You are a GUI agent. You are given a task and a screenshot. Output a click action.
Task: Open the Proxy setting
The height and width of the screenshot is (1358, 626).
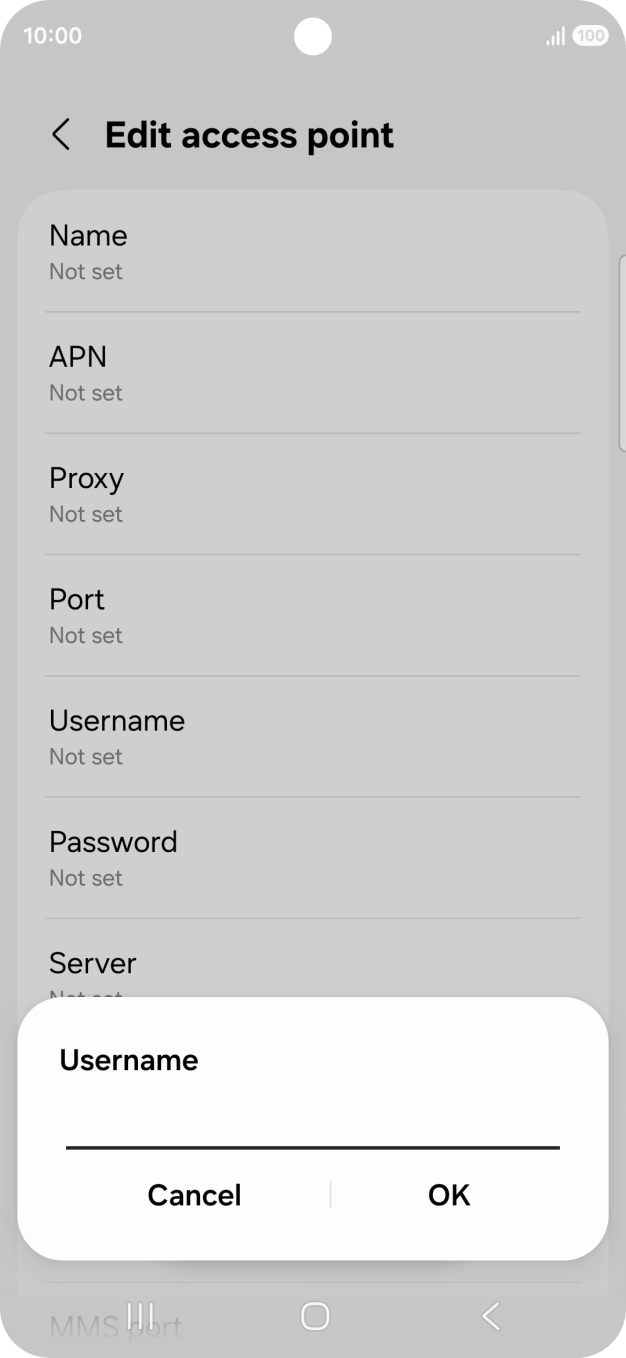point(313,493)
